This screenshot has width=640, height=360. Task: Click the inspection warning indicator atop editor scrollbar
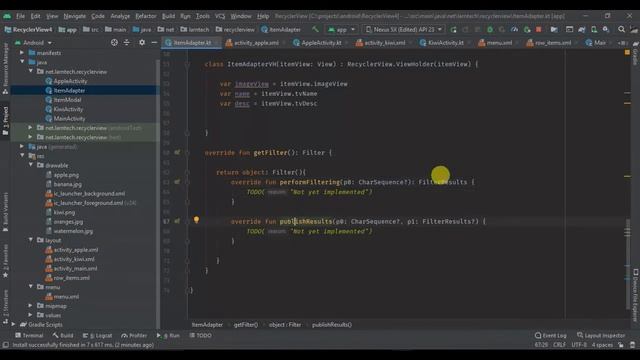[x=627, y=53]
